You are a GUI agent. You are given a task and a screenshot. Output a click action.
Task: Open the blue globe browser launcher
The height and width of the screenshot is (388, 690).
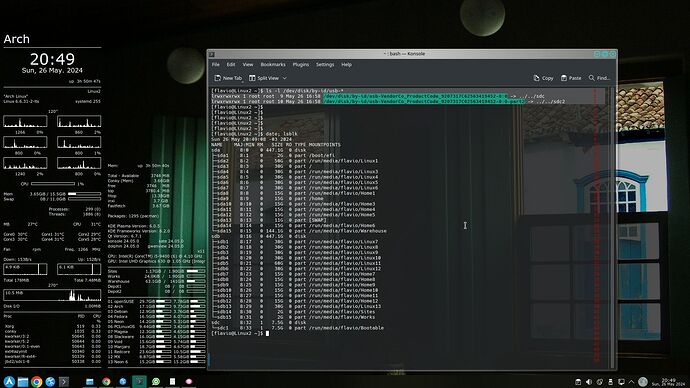50,381
